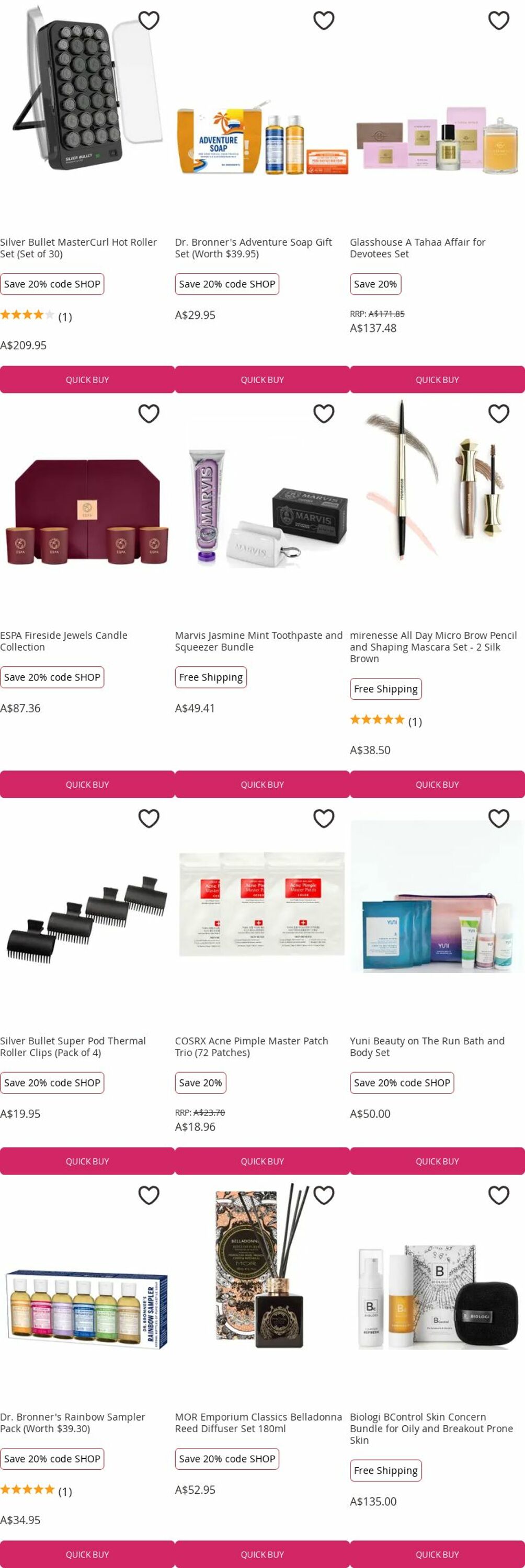525x1568 pixels.
Task: Add Silver Bullet MasterCurl Hot Roller to wishlist
Action: (149, 21)
